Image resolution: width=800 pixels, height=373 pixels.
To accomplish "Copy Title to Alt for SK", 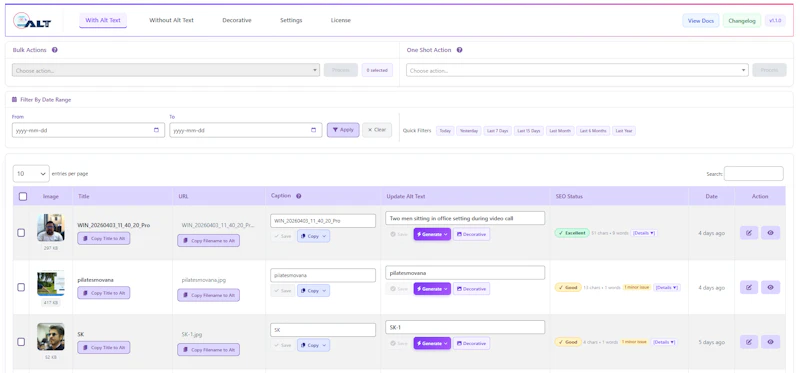I will point(104,347).
